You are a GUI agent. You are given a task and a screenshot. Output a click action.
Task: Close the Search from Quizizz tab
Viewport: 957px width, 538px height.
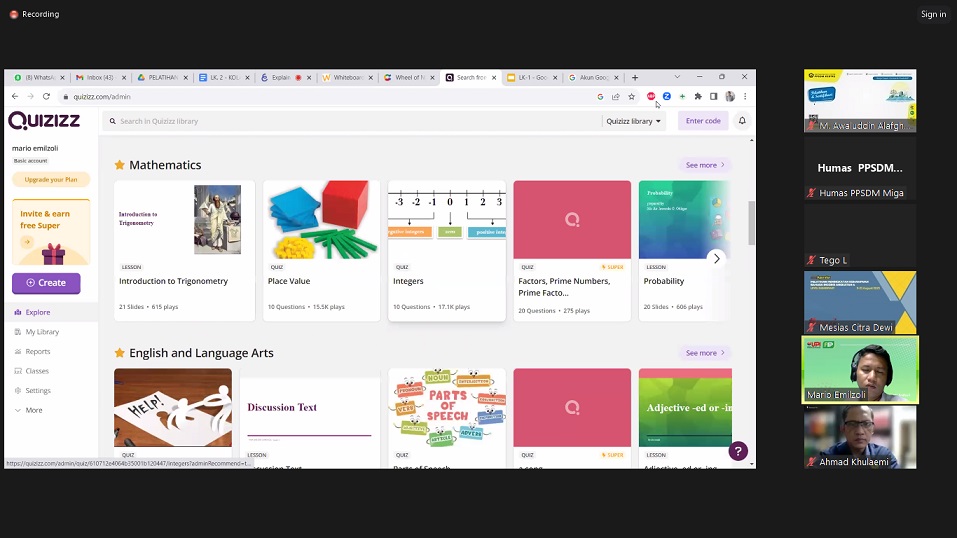tap(494, 78)
